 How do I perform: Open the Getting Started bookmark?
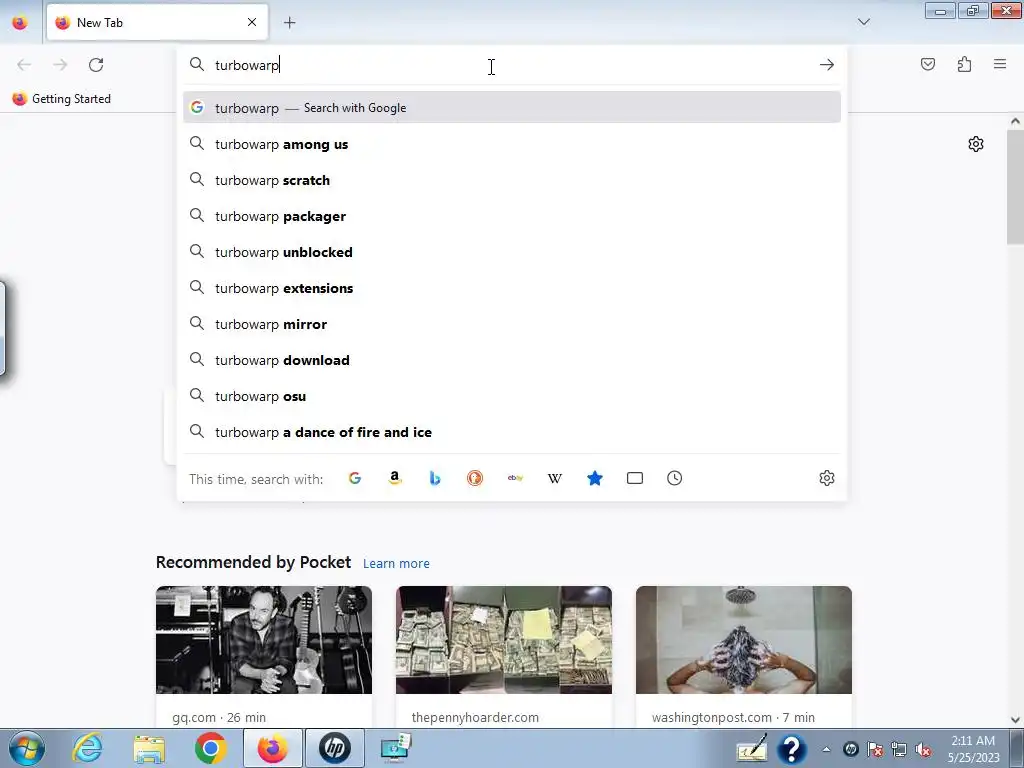pos(62,99)
